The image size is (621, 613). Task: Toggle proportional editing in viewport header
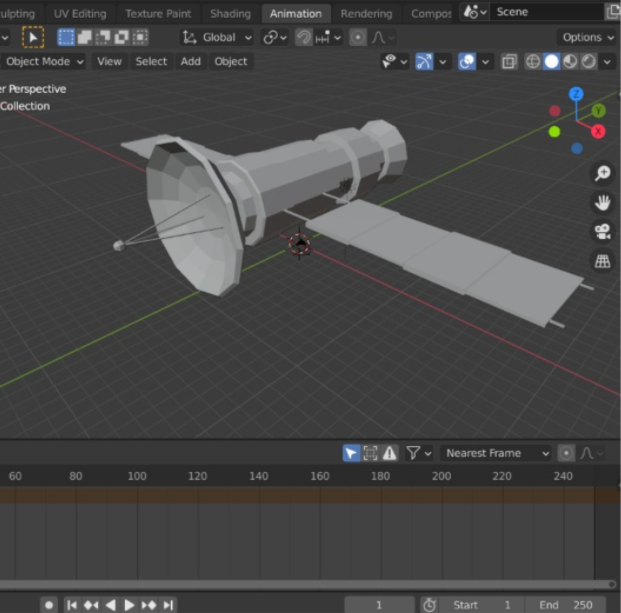click(x=358, y=38)
